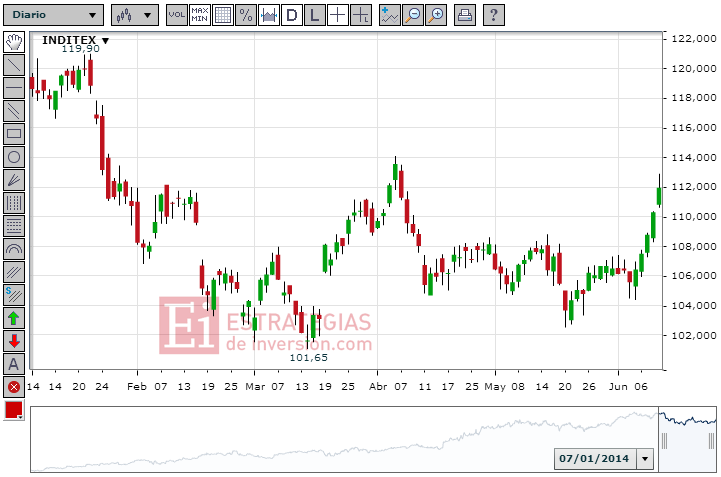The height and width of the screenshot is (477, 721).
Task: Click the Feb date axis label
Action: click(137, 386)
